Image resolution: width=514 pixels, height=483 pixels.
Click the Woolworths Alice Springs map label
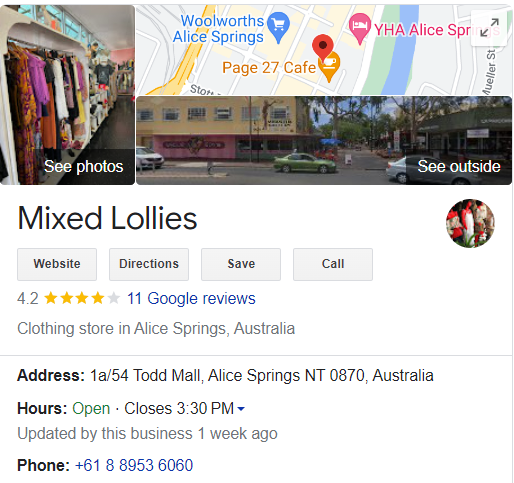pyautogui.click(x=219, y=29)
